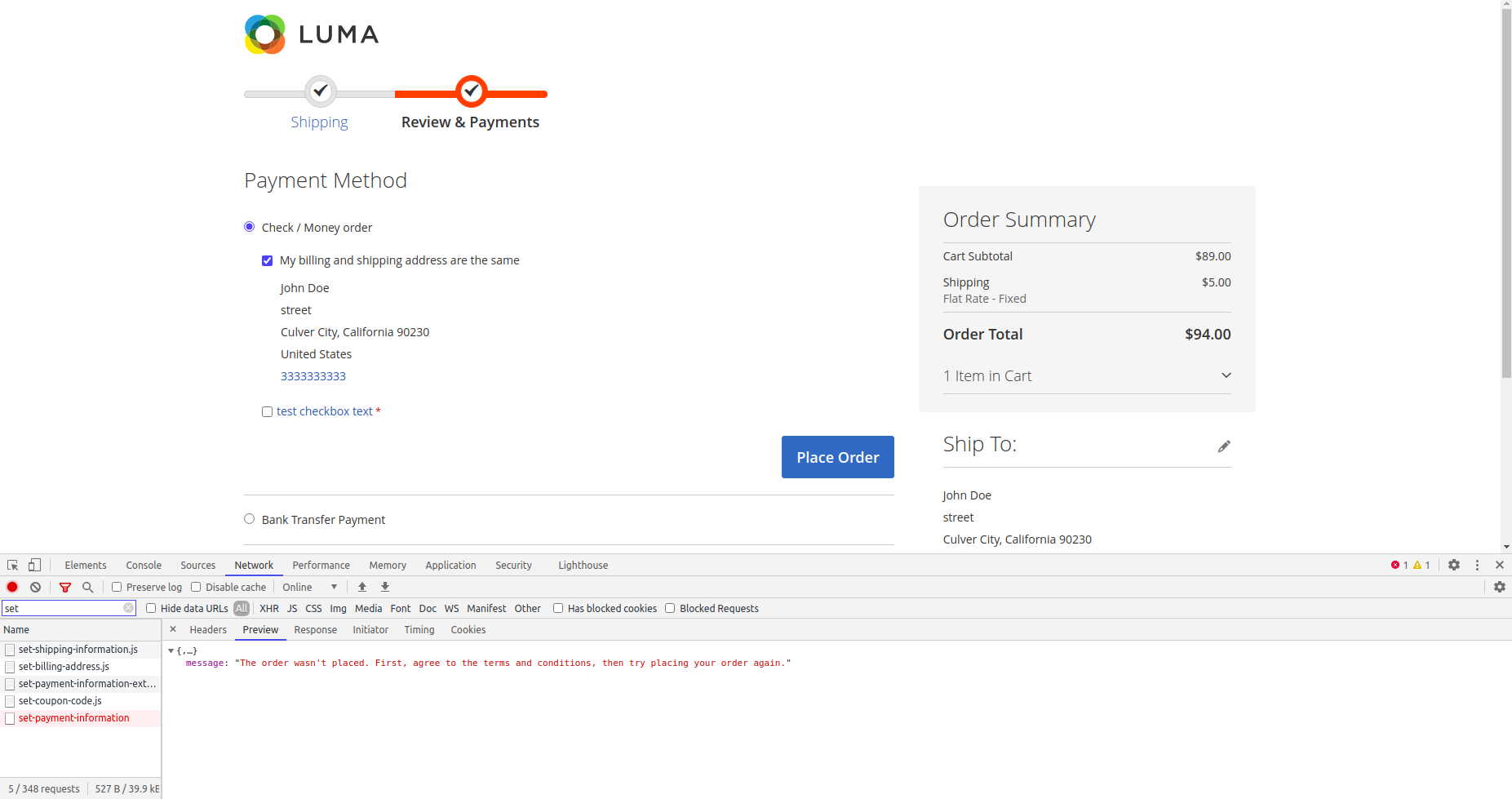
Task: Click the inspect element picker icon
Action: point(12,565)
